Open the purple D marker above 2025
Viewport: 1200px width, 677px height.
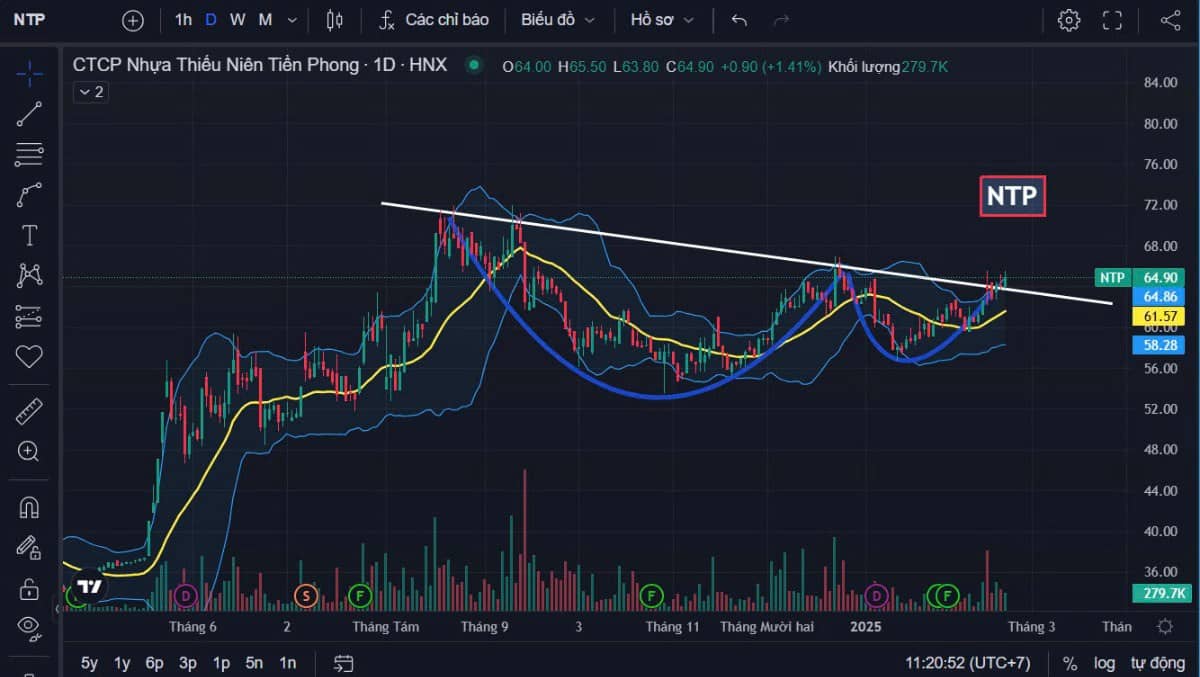(877, 597)
